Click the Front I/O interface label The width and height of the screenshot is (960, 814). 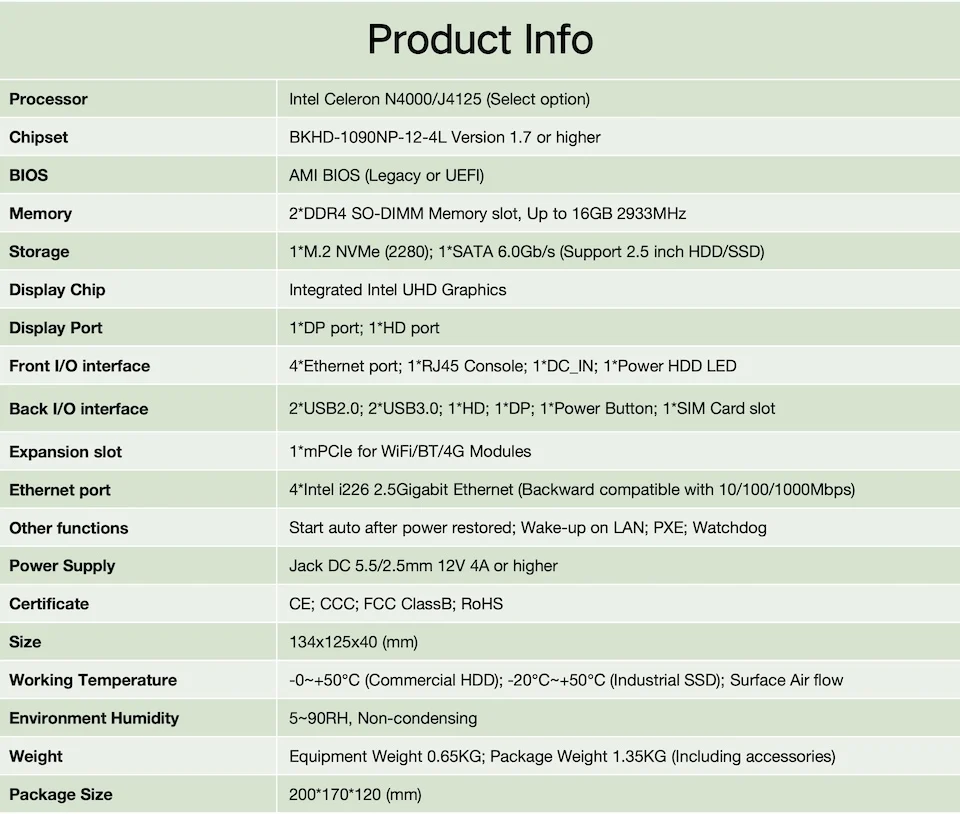pos(80,366)
